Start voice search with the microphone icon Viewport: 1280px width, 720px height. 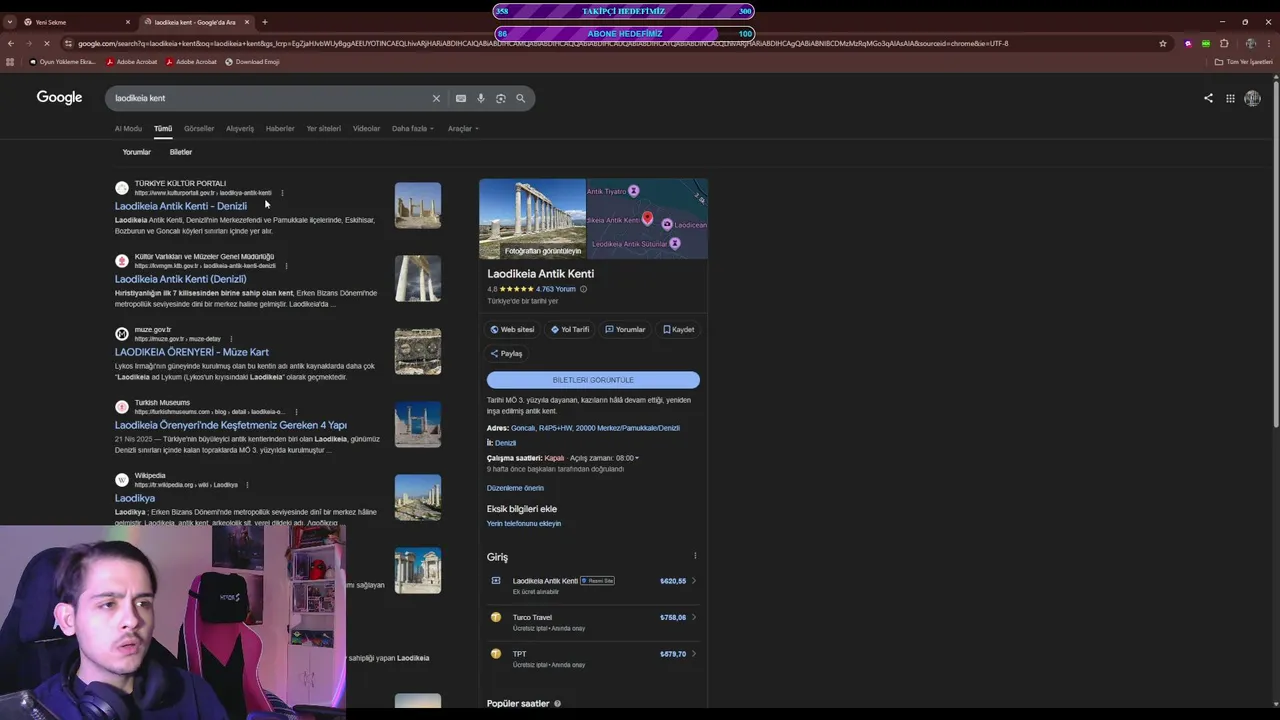point(481,98)
